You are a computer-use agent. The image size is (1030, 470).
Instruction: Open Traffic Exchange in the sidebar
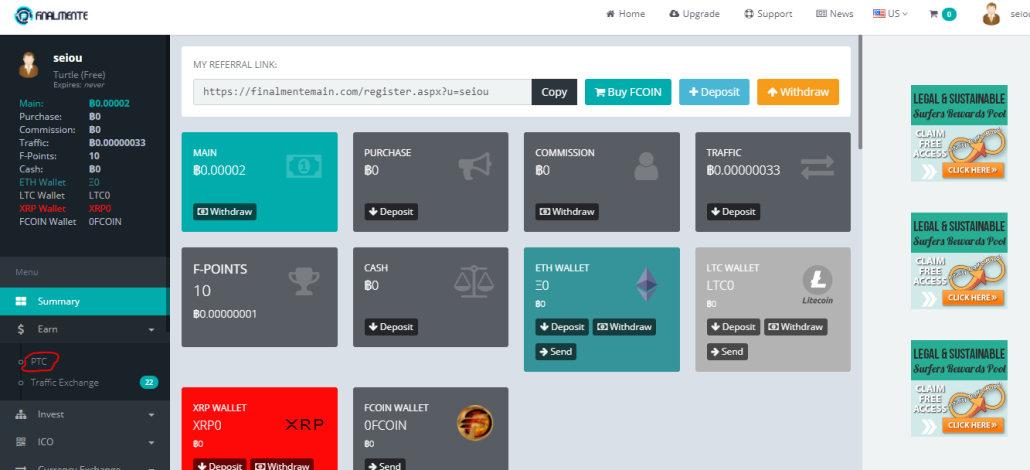click(x=64, y=383)
